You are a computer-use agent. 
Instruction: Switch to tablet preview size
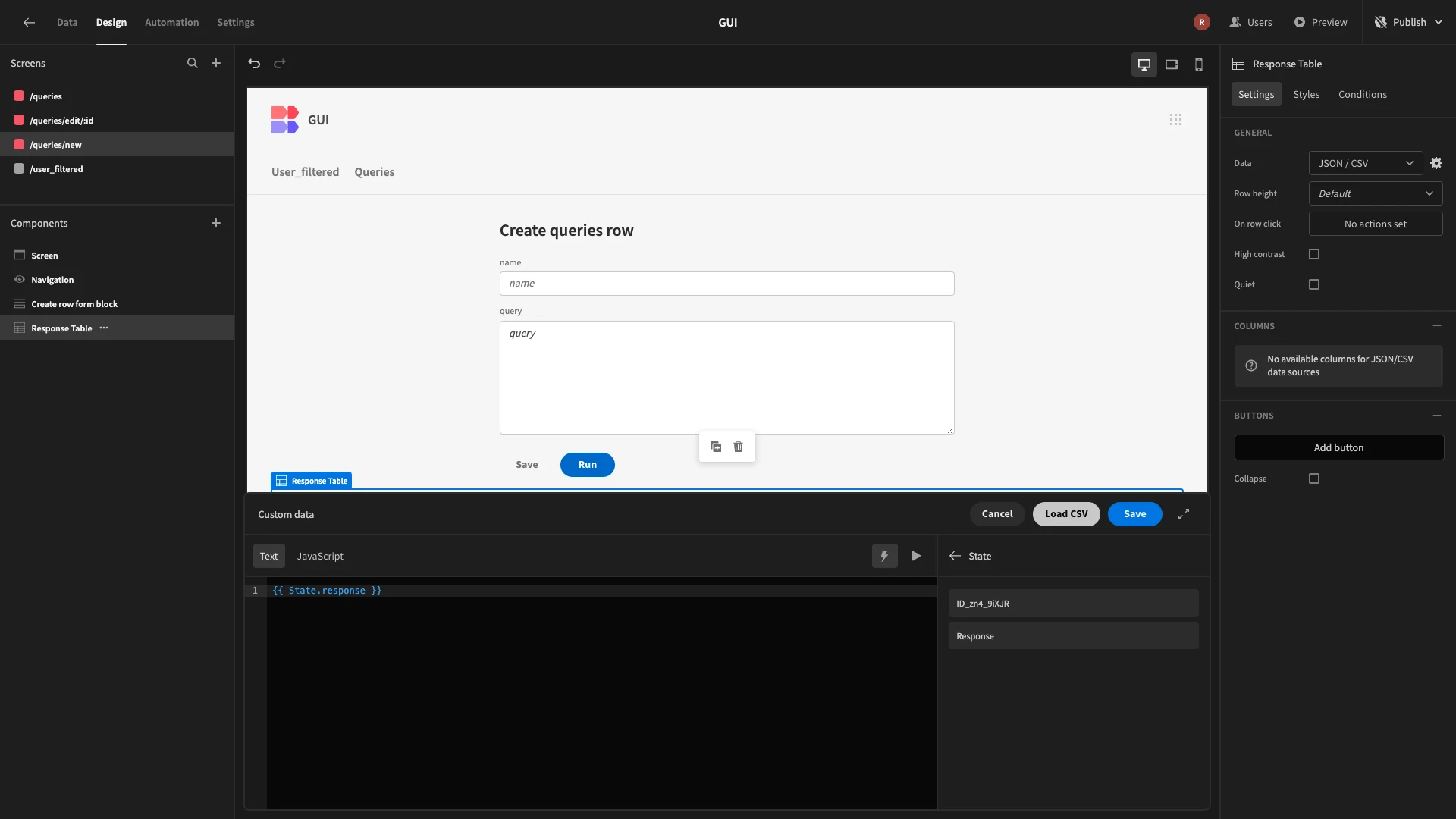click(1172, 64)
